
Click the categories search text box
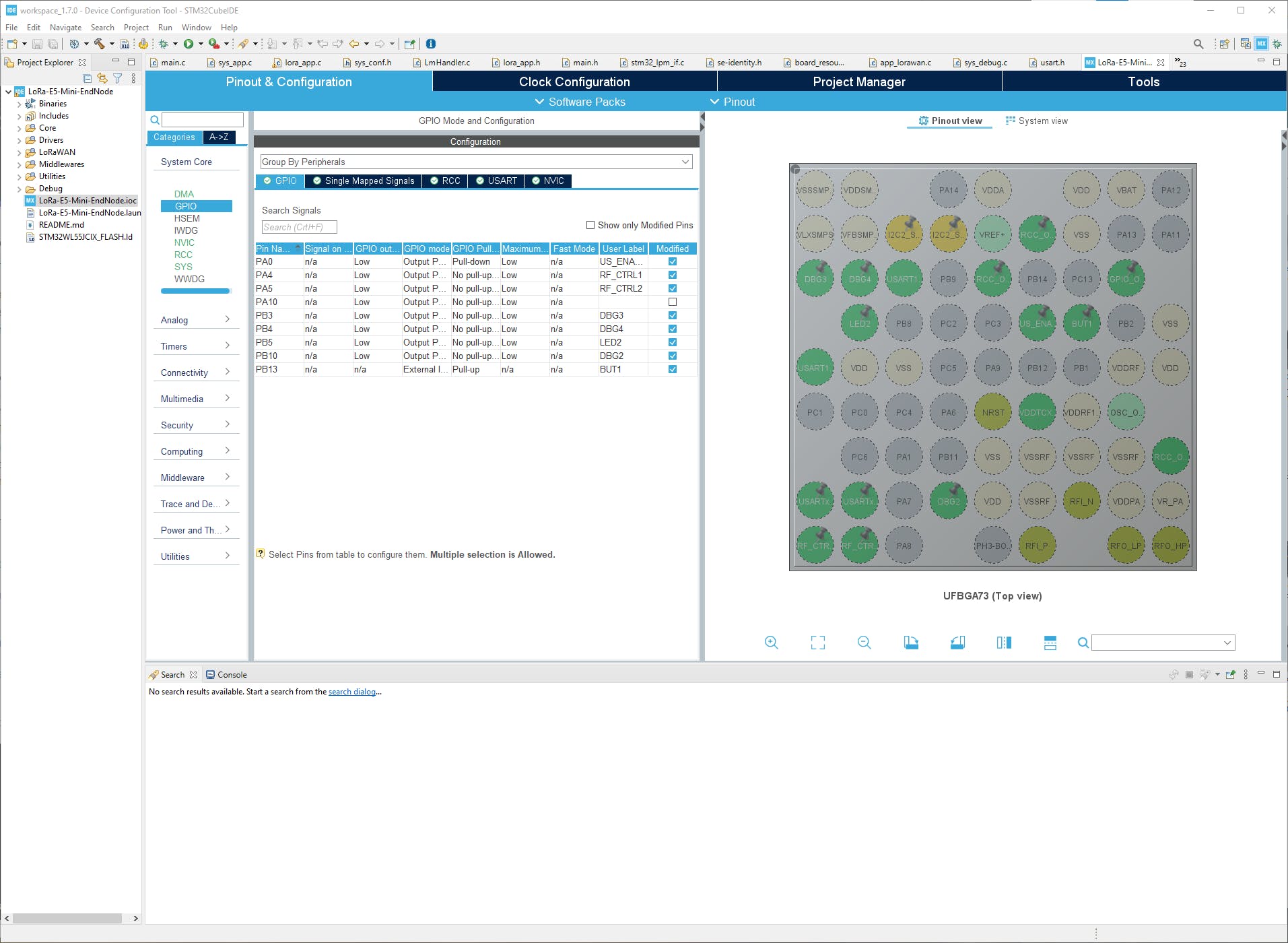coord(203,120)
